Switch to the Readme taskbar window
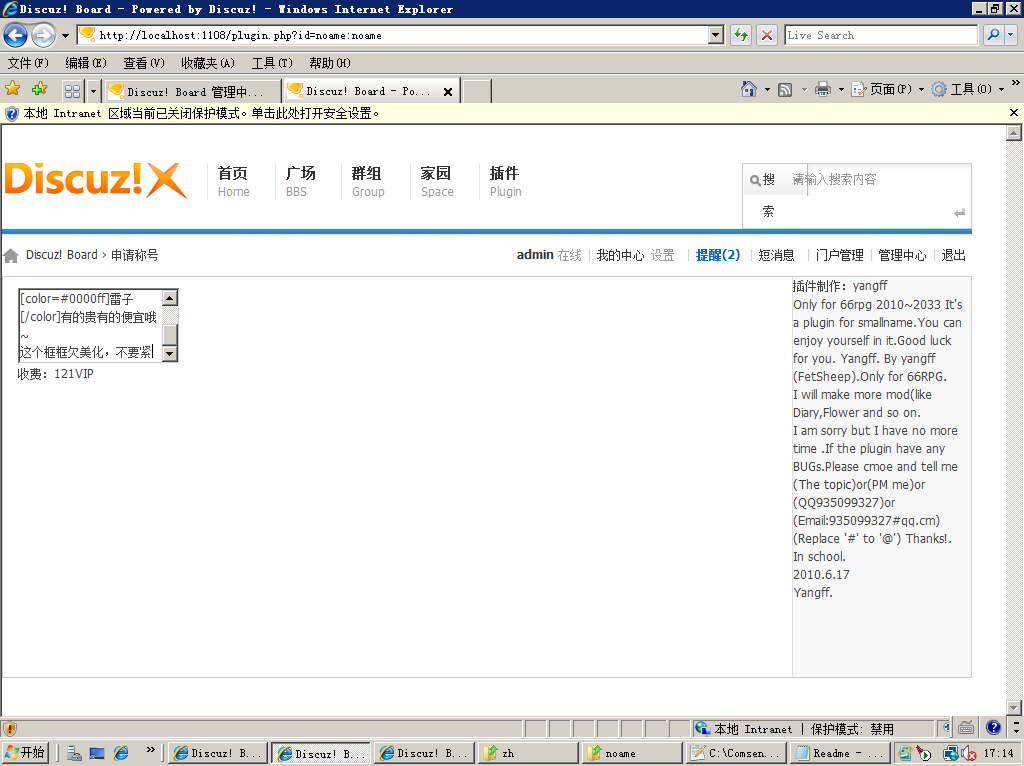This screenshot has height=766, width=1024. [839, 753]
